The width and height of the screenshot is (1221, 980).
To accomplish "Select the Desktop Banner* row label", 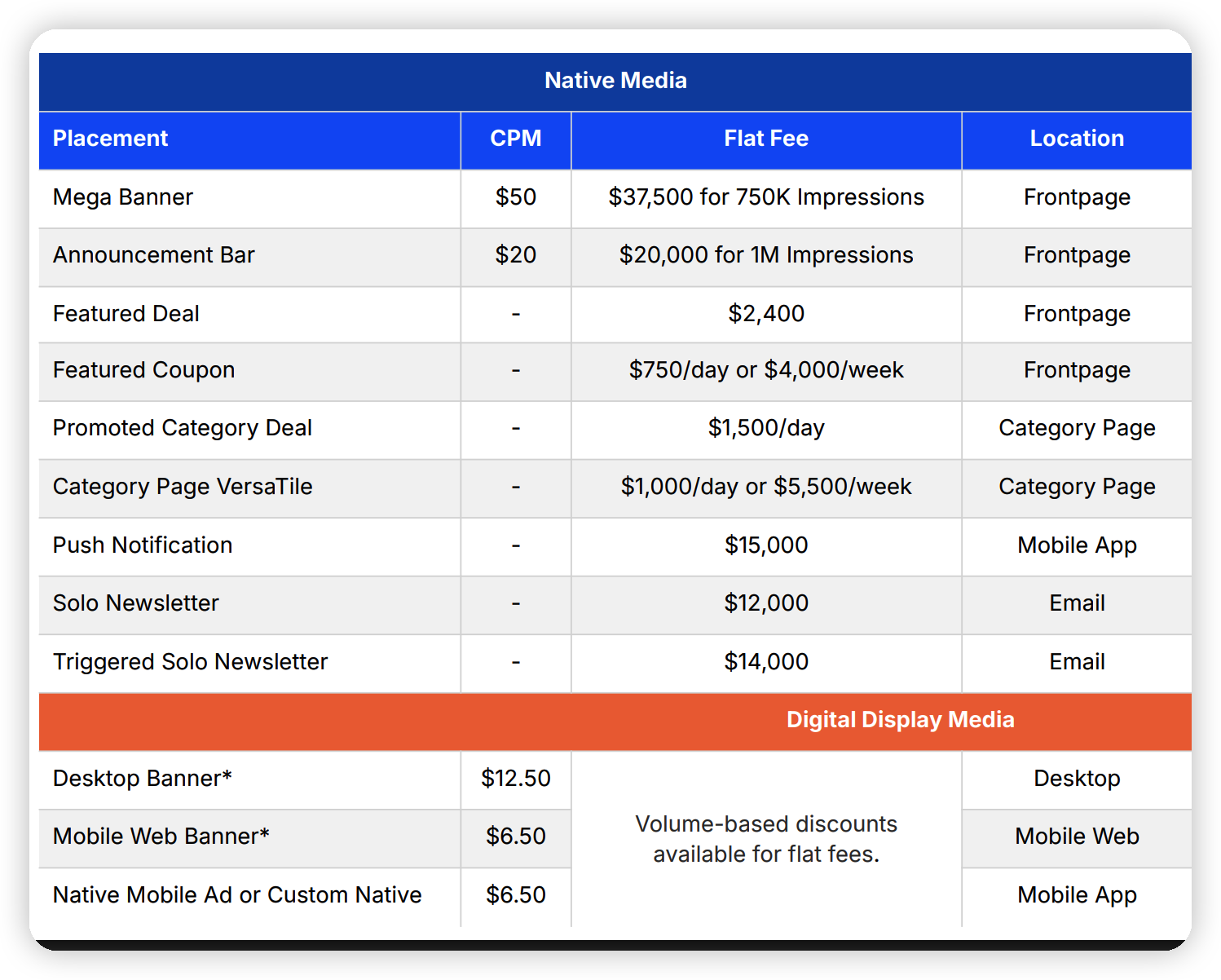I will pos(143,779).
